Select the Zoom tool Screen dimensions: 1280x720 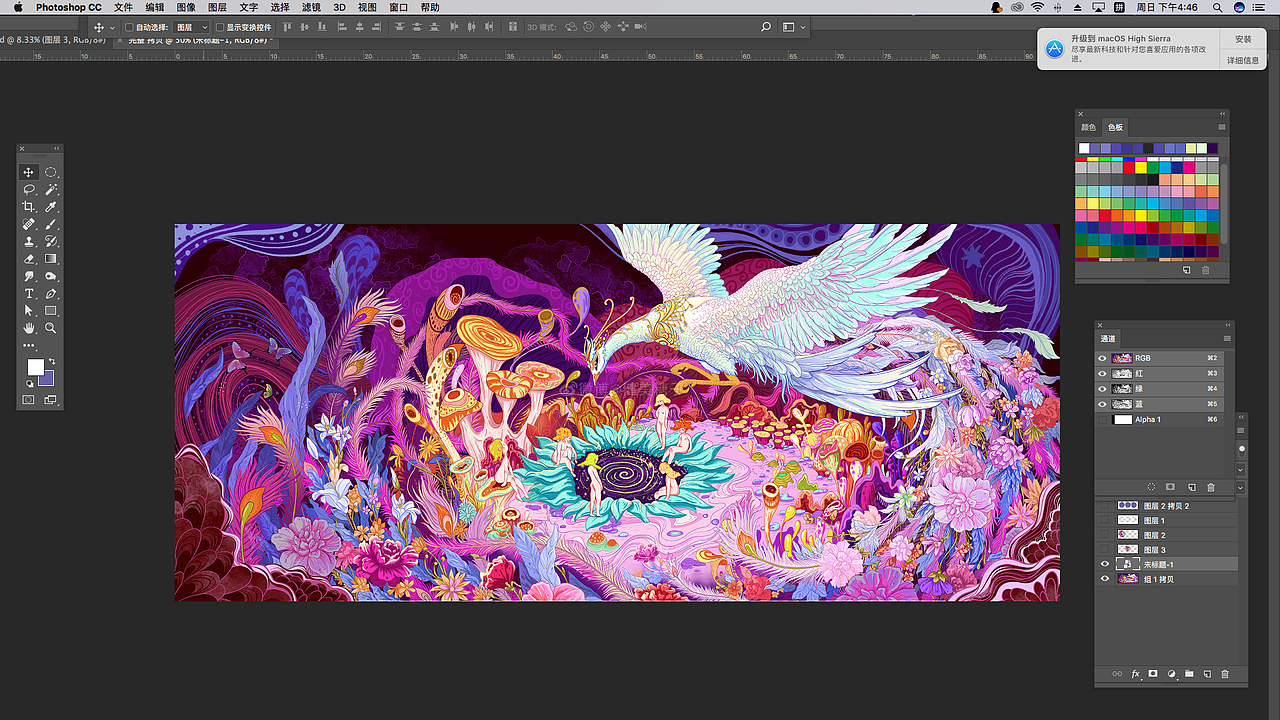tap(51, 328)
